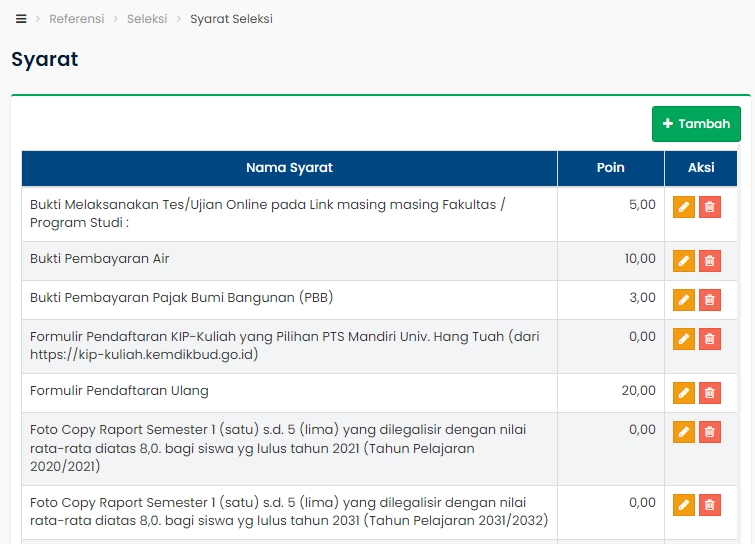Delete the Raport requirement for tahun 2021
Screen dimensions: 755x544
click(710, 432)
